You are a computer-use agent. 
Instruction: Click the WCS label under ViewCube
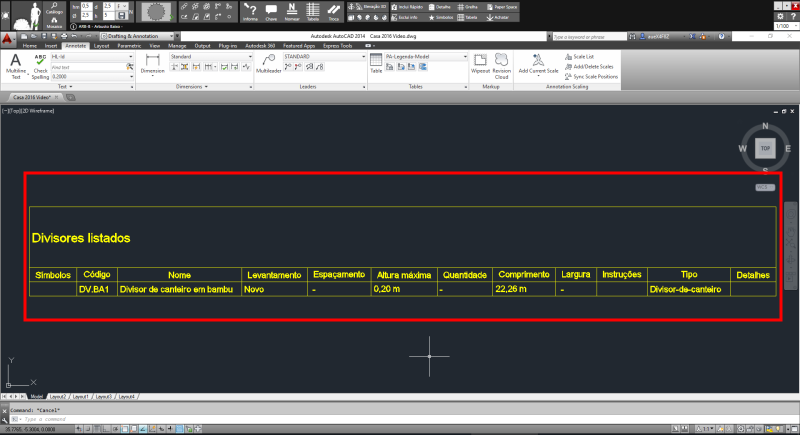coord(765,187)
